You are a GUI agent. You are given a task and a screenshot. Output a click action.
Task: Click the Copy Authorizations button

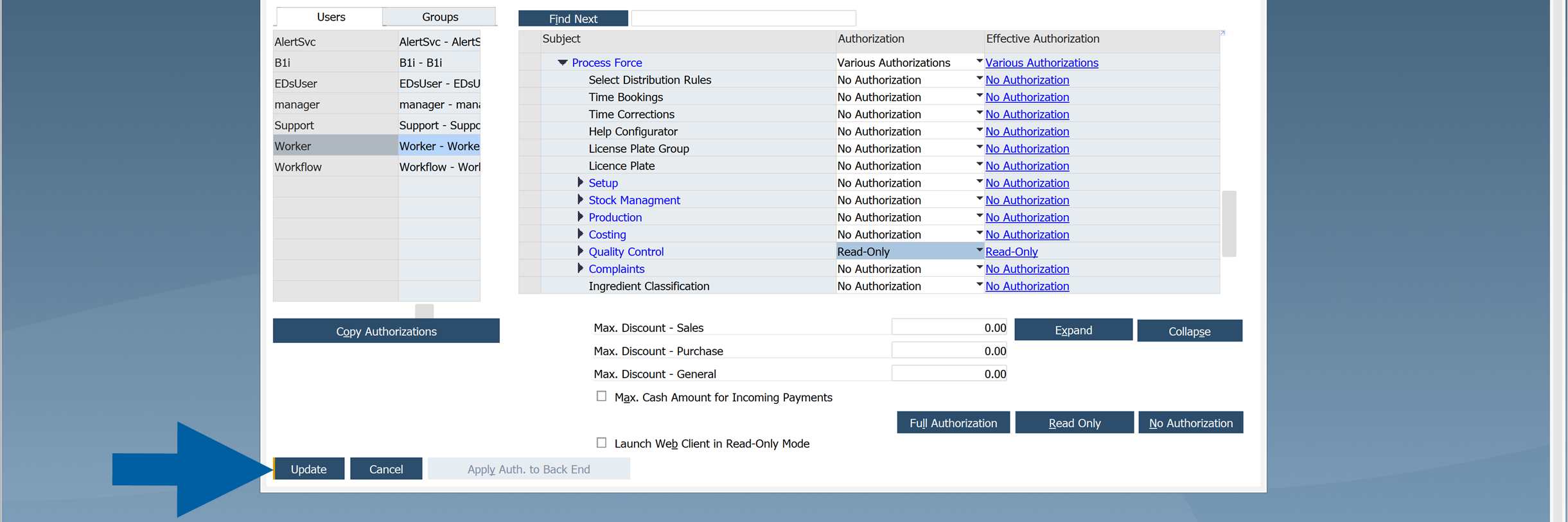point(386,331)
